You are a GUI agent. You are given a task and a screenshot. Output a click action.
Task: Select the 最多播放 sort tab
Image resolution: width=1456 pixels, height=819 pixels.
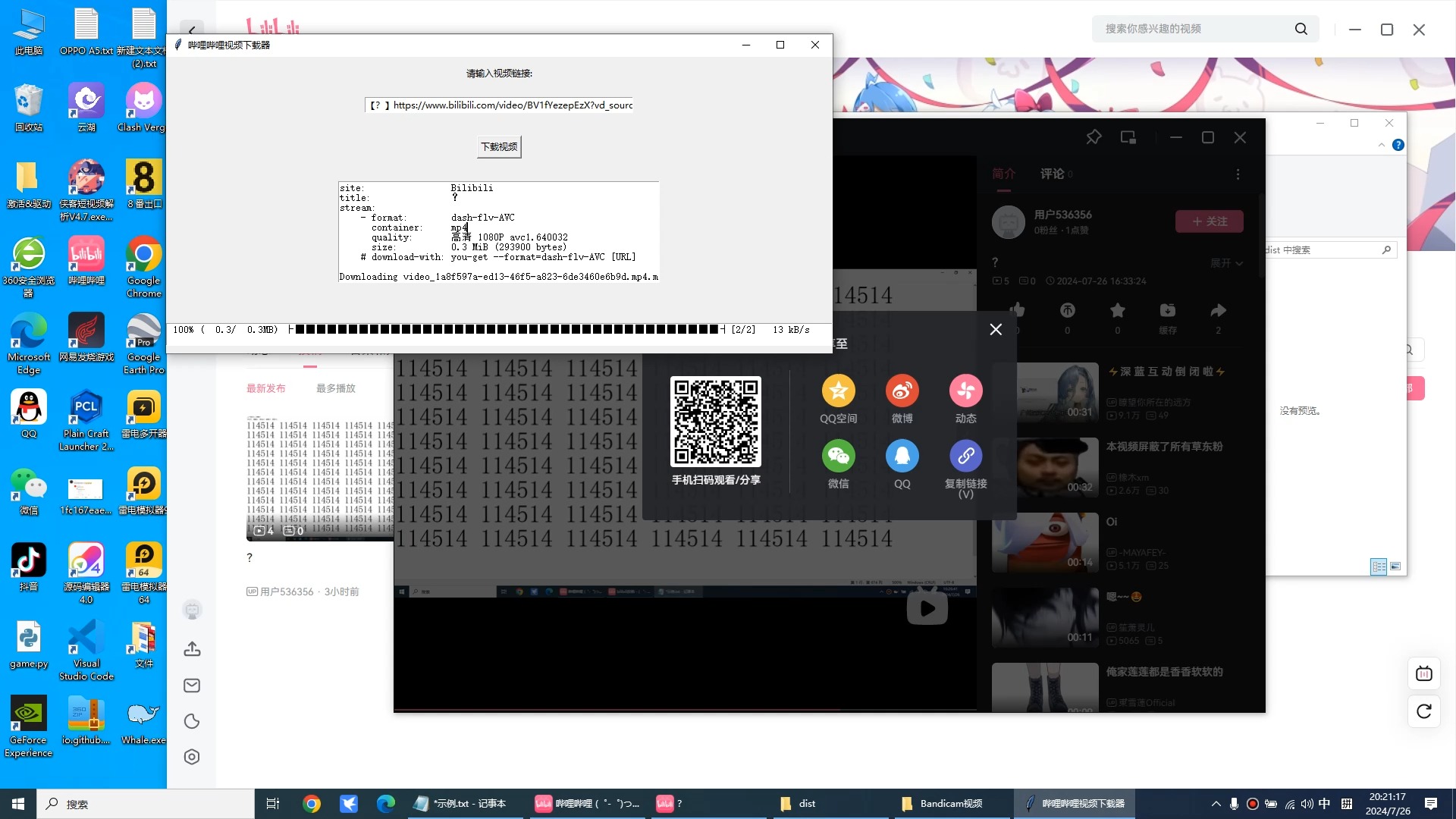point(335,388)
